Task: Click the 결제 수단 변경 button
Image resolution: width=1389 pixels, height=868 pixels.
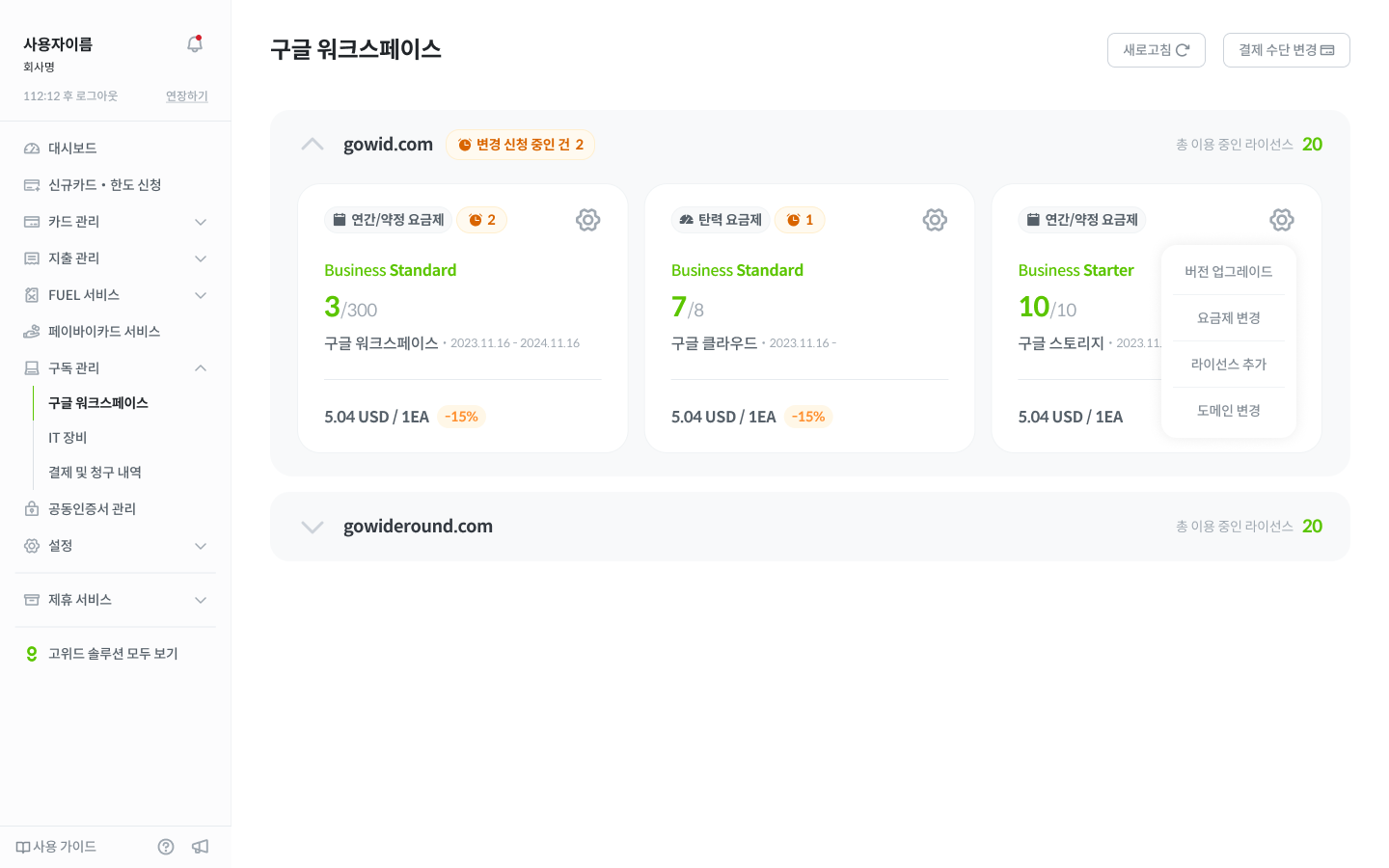Action: pyautogui.click(x=1286, y=50)
